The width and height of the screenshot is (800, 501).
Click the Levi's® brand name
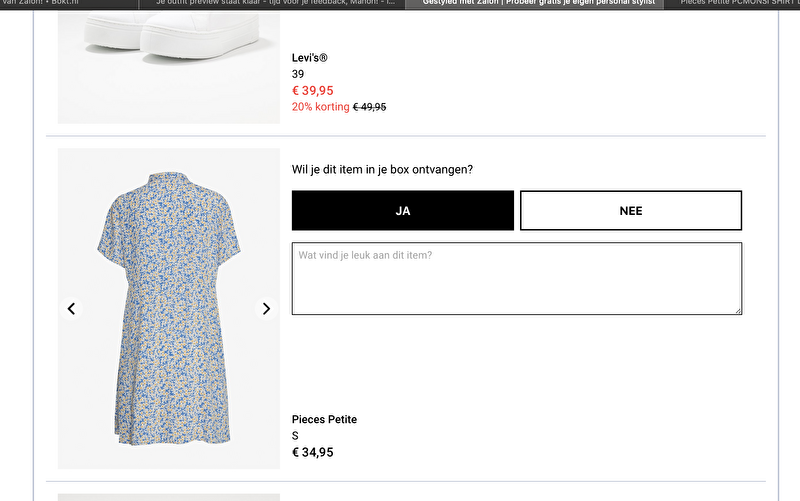309,58
